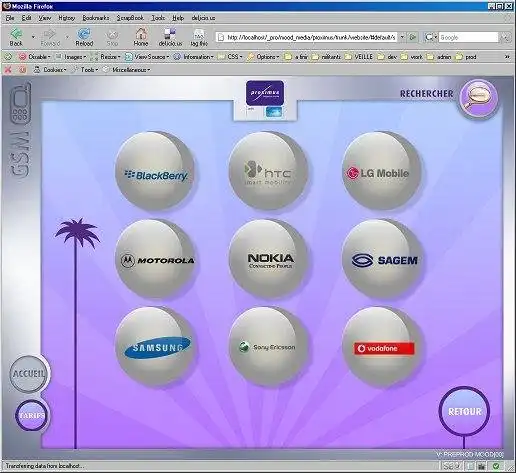Click the Rechercher magnifier icon

click(x=478, y=98)
